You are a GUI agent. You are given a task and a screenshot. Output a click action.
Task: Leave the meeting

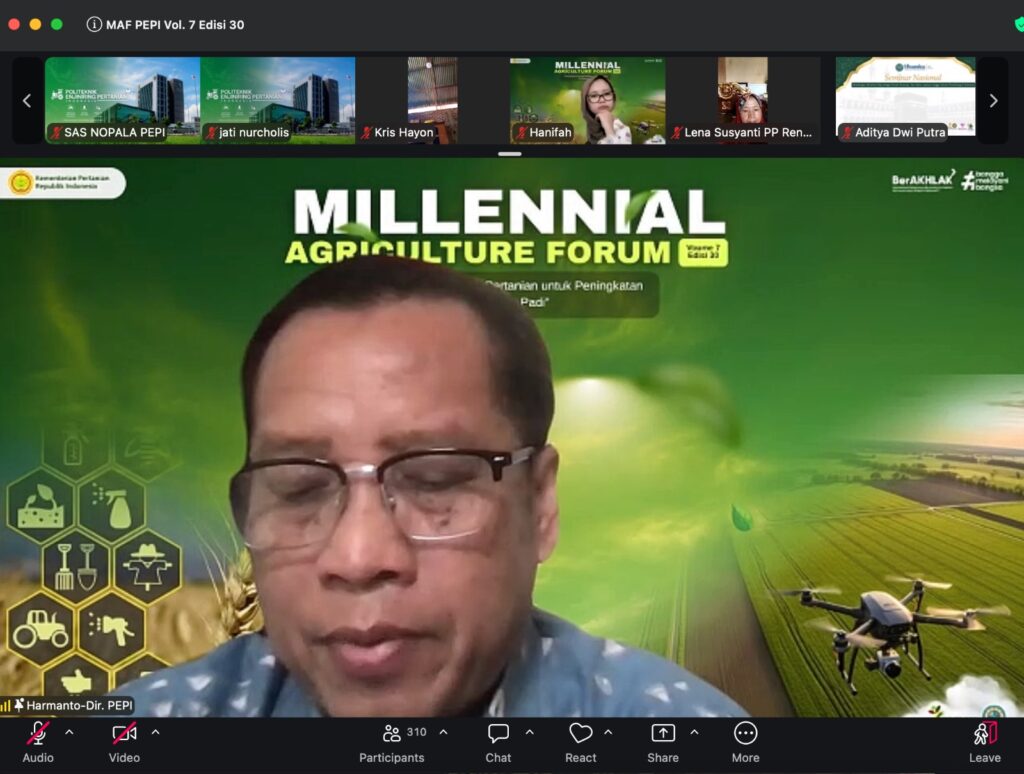985,742
